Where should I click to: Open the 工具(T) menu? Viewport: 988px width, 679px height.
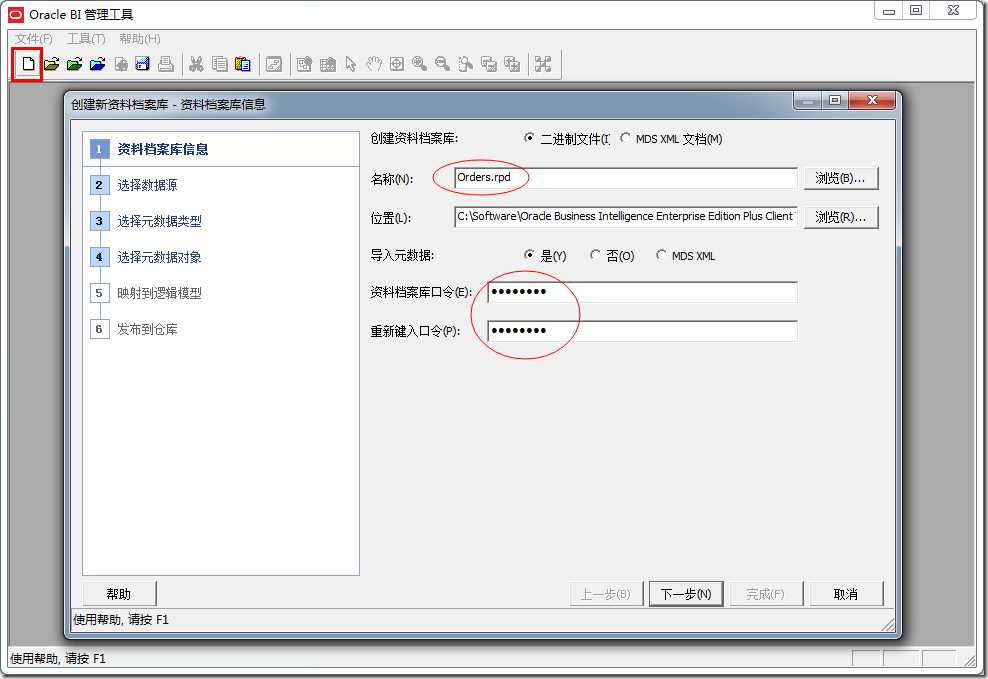point(86,38)
